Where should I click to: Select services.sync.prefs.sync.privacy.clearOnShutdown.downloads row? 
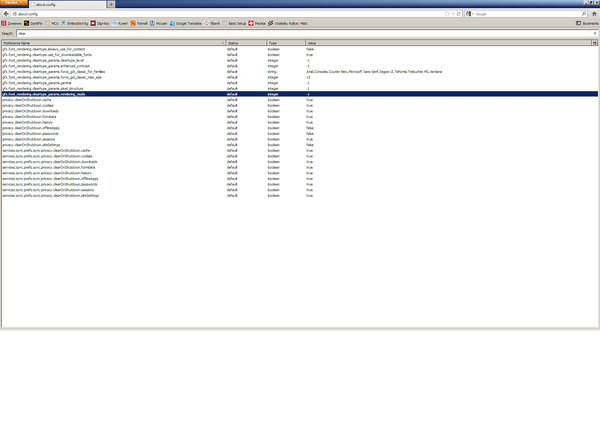click(x=300, y=162)
